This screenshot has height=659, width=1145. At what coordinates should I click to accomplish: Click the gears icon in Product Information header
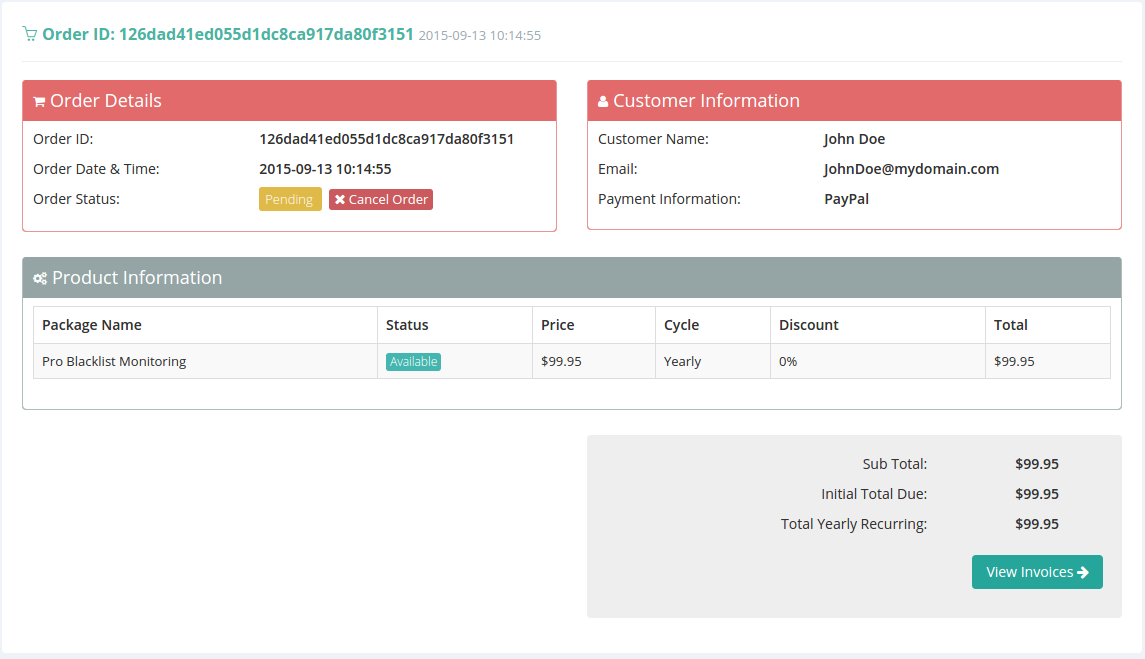40,278
